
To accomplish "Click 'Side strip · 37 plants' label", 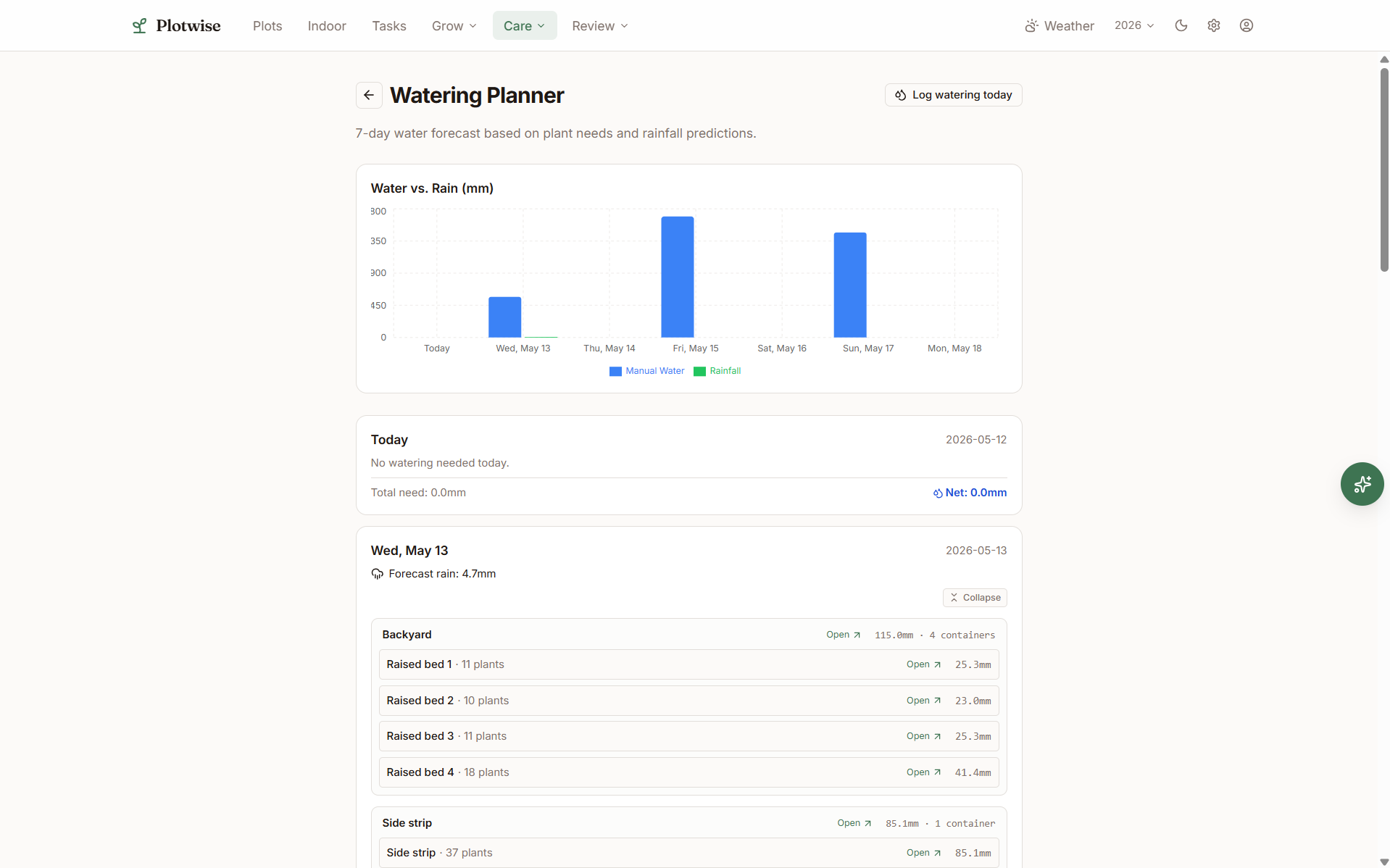I will click(x=439, y=853).
